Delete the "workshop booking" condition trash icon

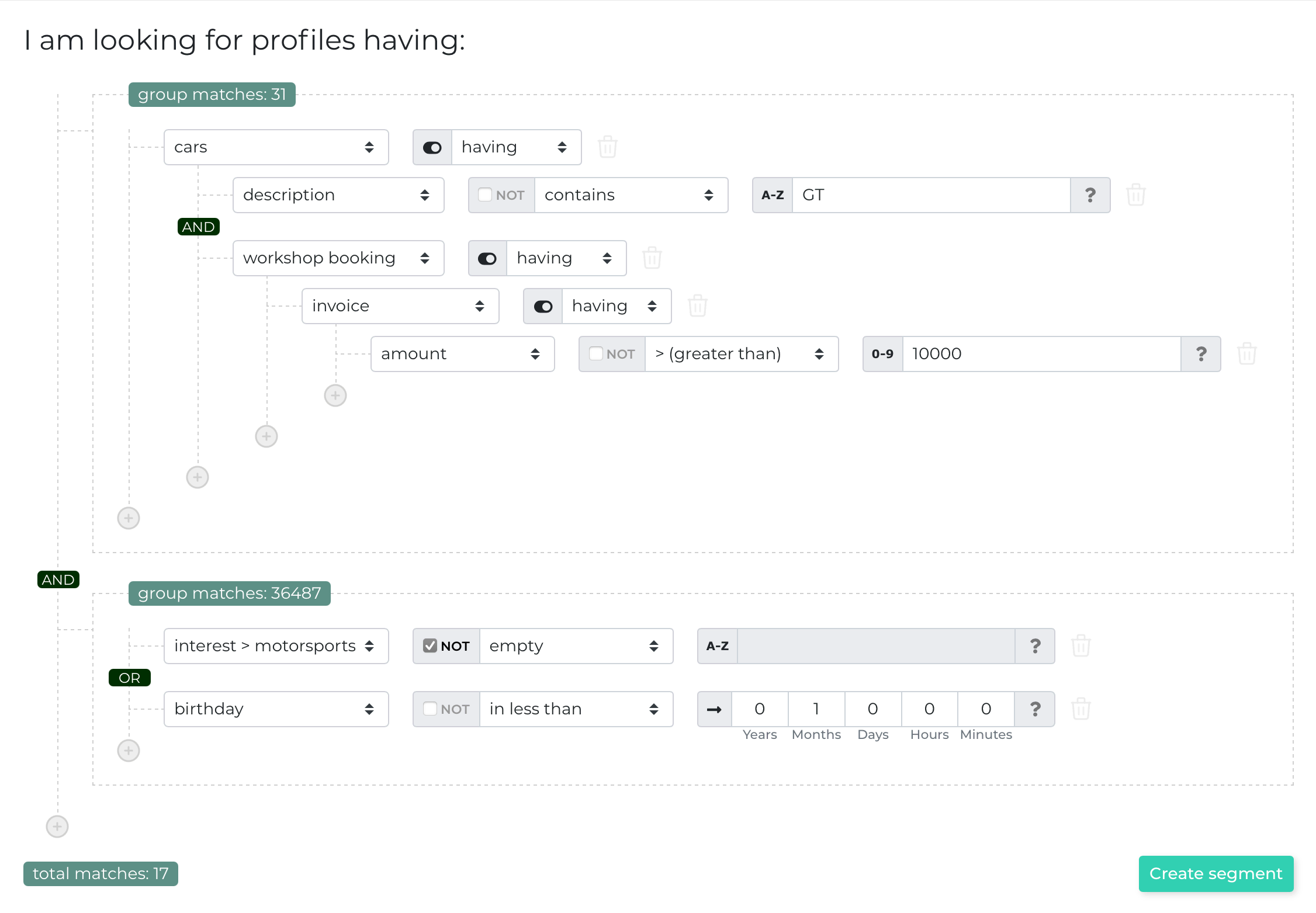point(652,258)
